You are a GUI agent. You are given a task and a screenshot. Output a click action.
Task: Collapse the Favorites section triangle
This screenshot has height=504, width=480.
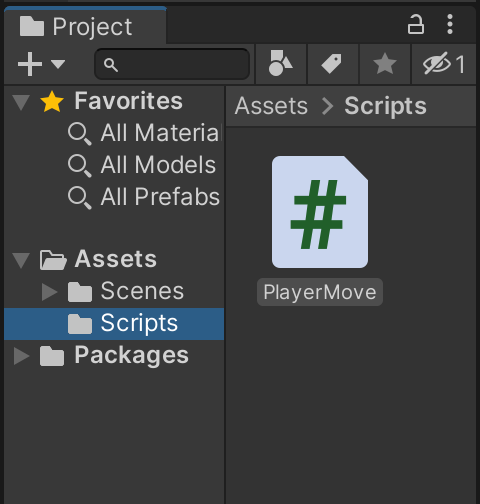point(21,102)
